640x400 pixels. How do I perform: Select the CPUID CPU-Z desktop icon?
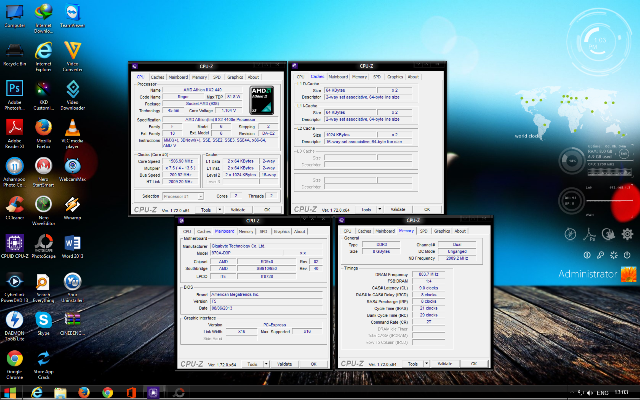(x=14, y=247)
